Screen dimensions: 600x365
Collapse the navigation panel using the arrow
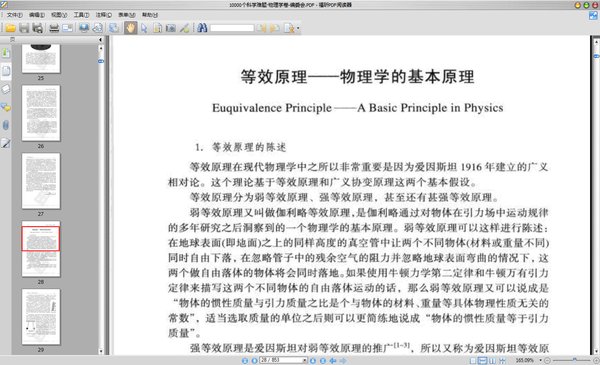100,39
